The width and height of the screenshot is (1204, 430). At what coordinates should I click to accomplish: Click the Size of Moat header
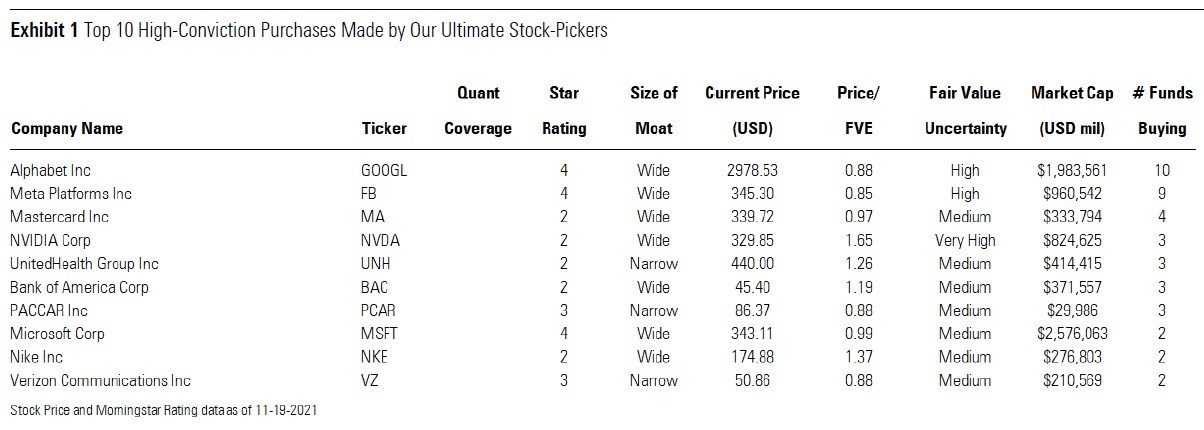tap(653, 110)
